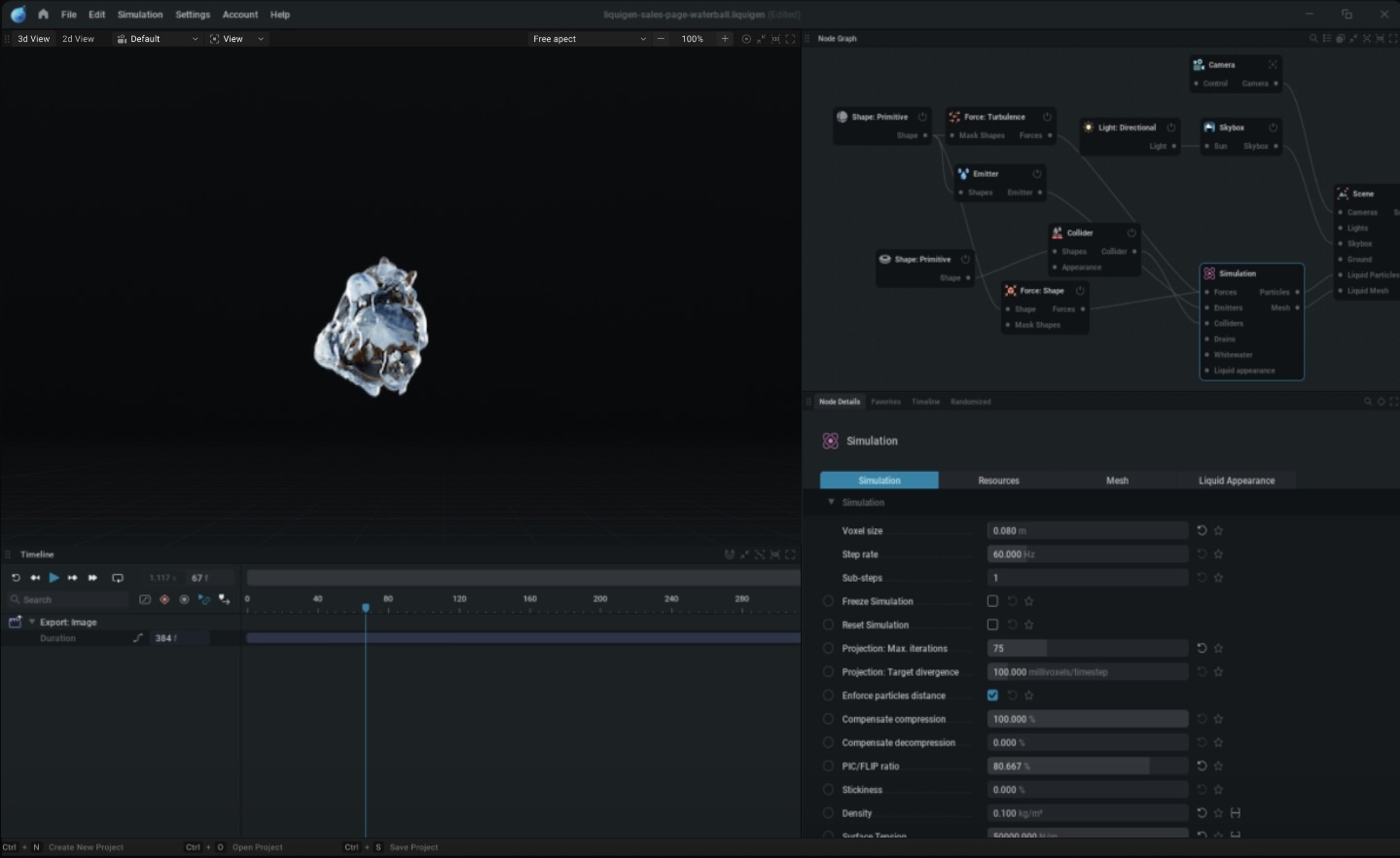Zoom out the viewport with minus
The image size is (1400, 858).
(662, 39)
